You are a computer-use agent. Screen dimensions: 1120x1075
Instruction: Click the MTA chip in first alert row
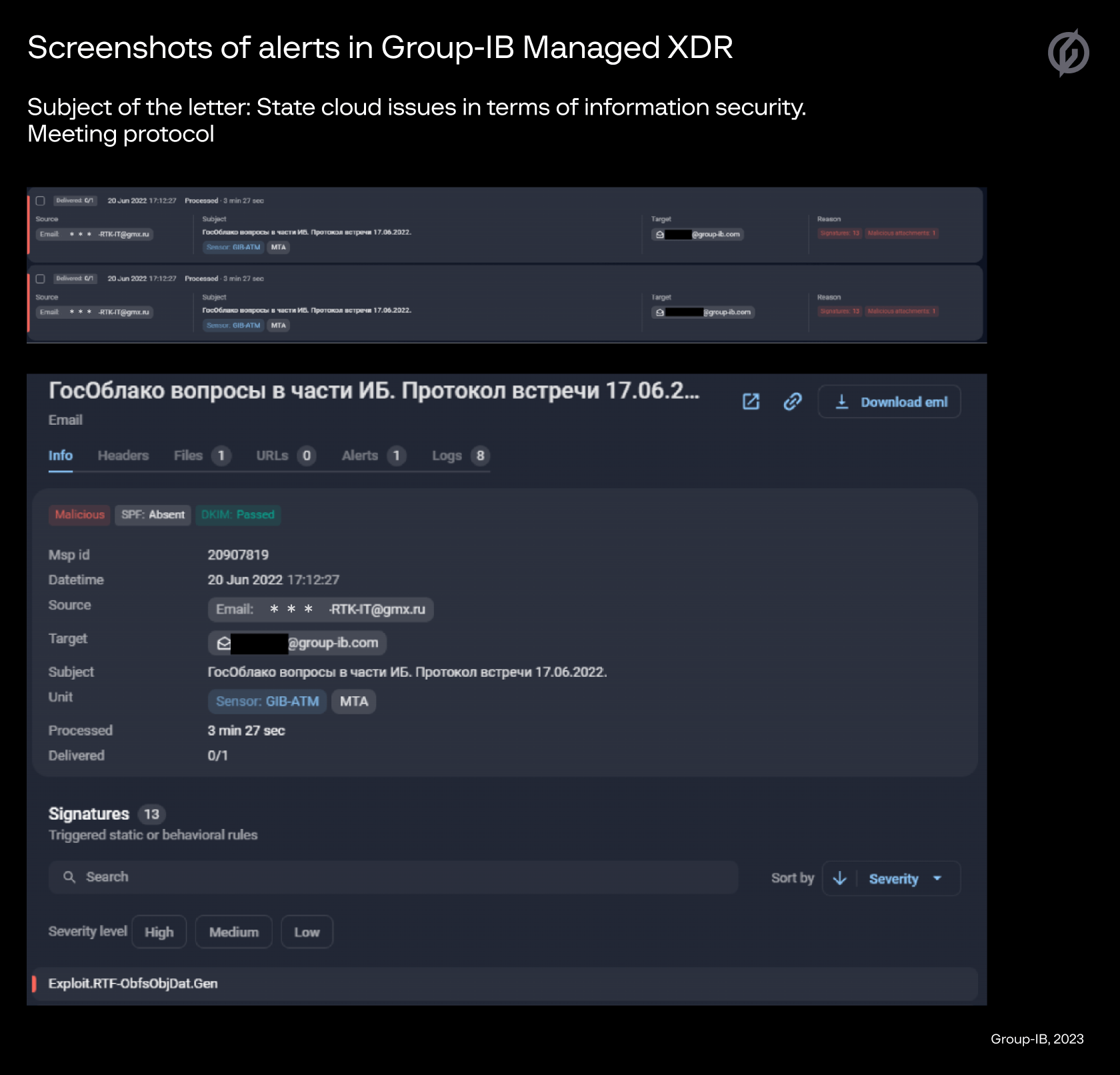(x=279, y=247)
